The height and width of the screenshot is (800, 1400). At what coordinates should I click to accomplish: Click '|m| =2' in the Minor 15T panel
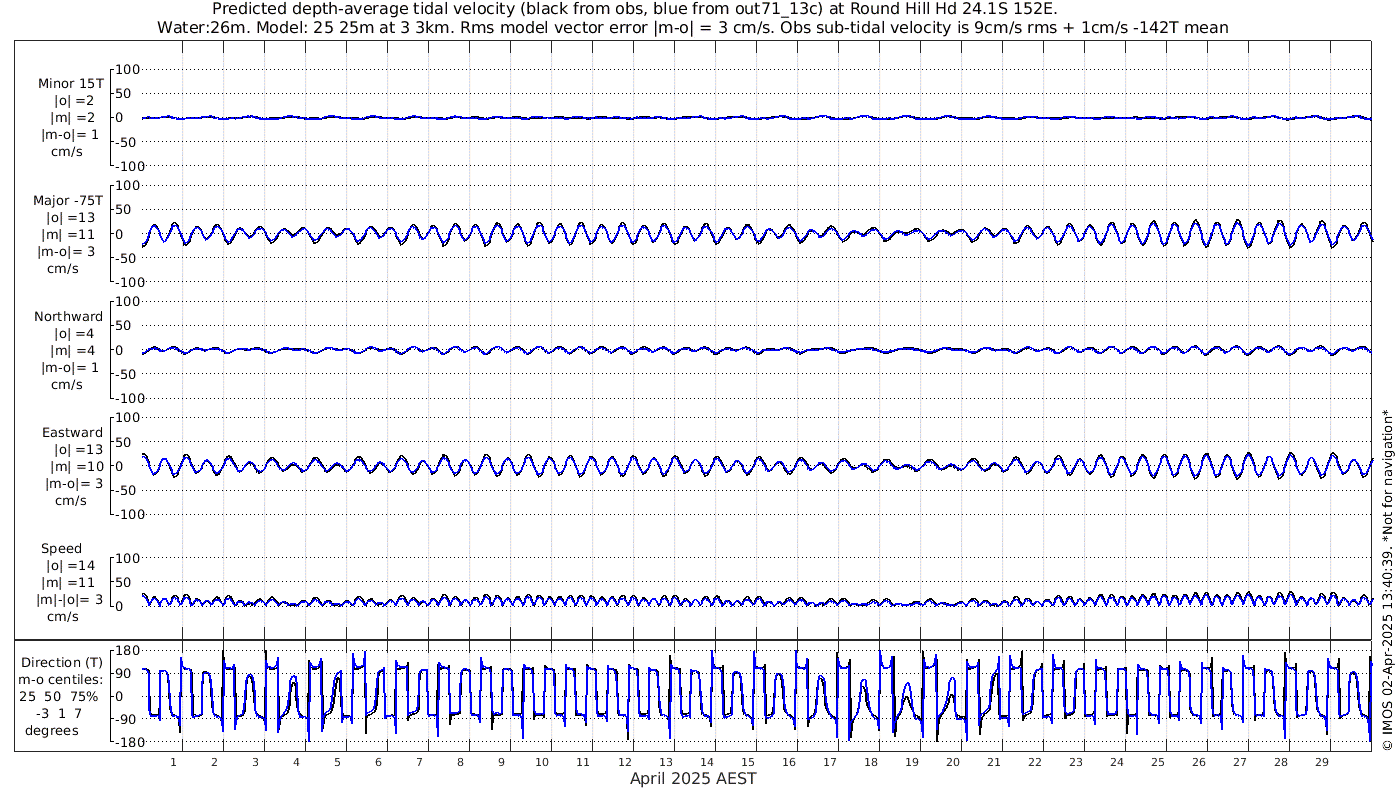pyautogui.click(x=74, y=118)
